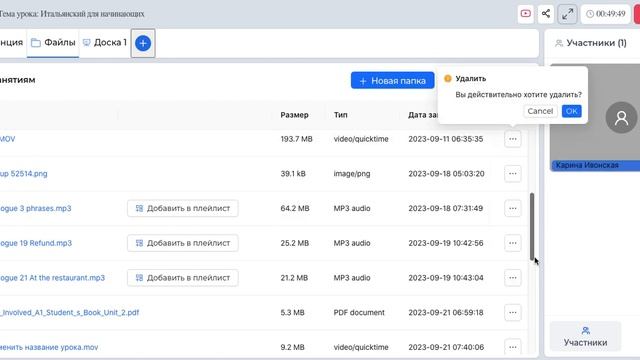Open more options for 19 Refund.mp3 row
The width and height of the screenshot is (640, 360).
point(513,243)
